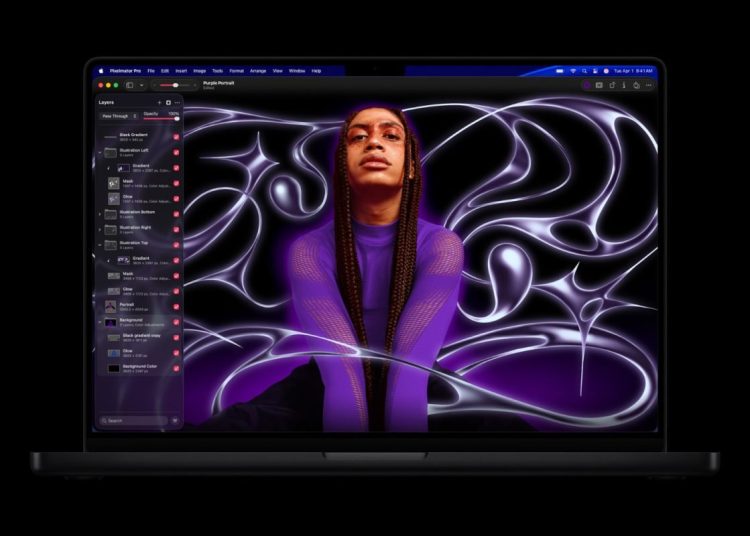The height and width of the screenshot is (536, 750).
Task: Click the layer Search field
Action: pos(132,421)
